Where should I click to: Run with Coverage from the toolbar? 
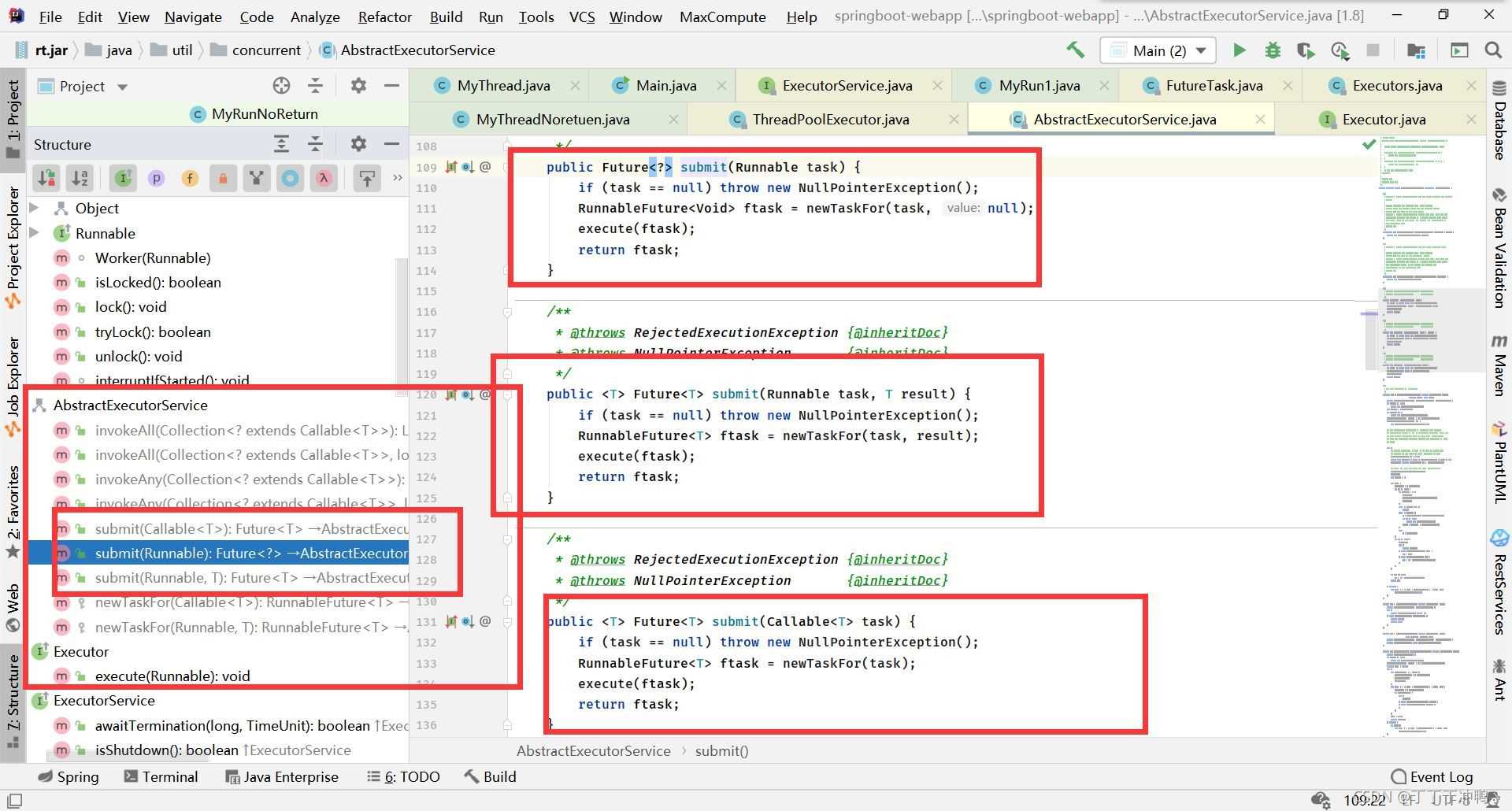pos(1305,50)
